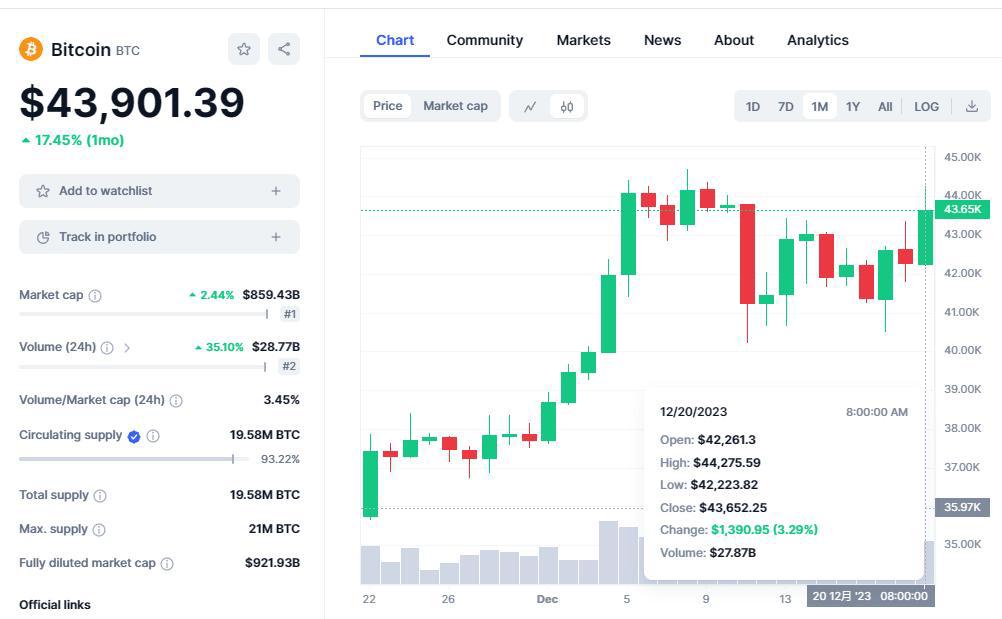Switch to line chart view icon
1002x619 pixels.
coord(530,106)
